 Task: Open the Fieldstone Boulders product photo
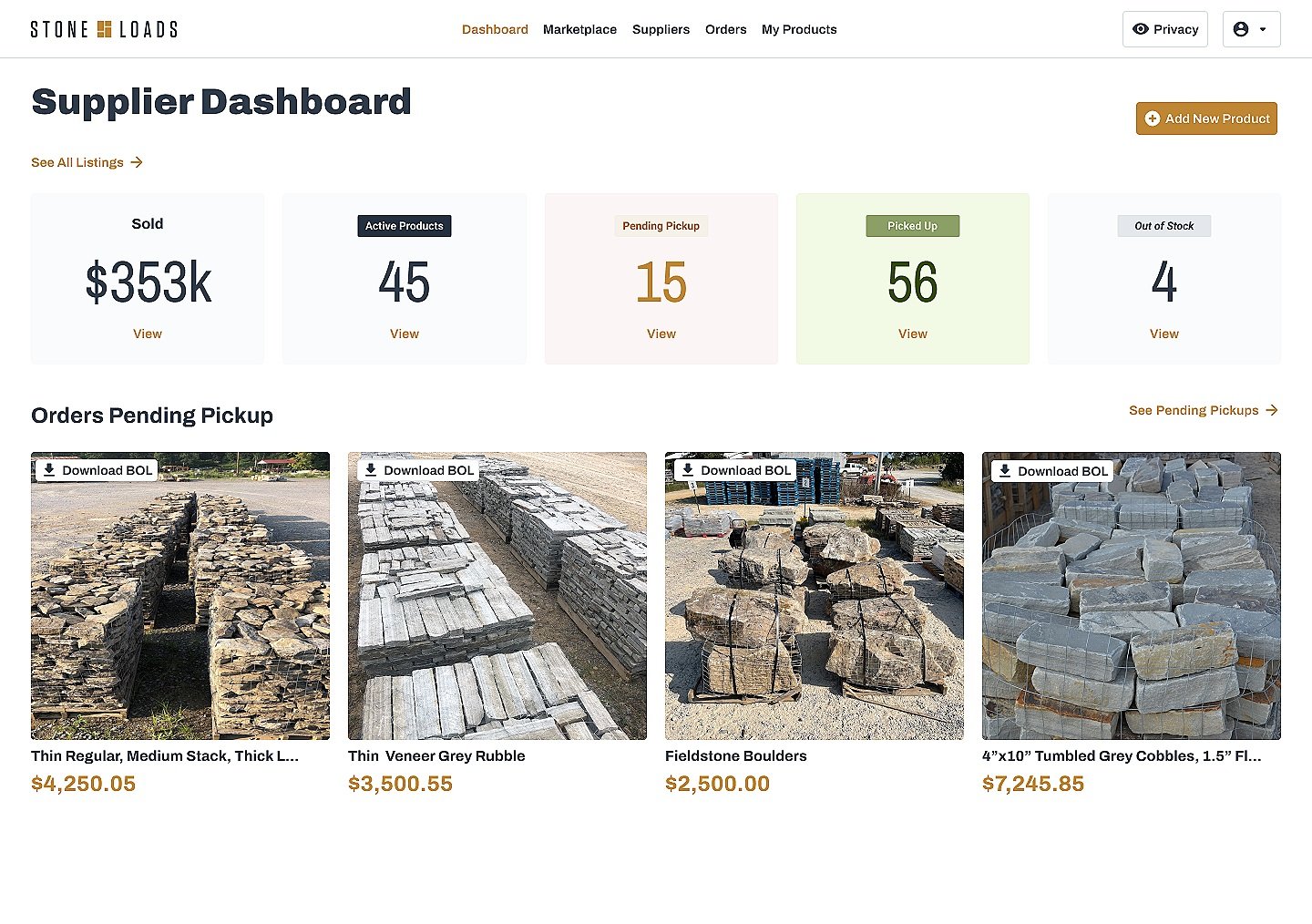814,601
